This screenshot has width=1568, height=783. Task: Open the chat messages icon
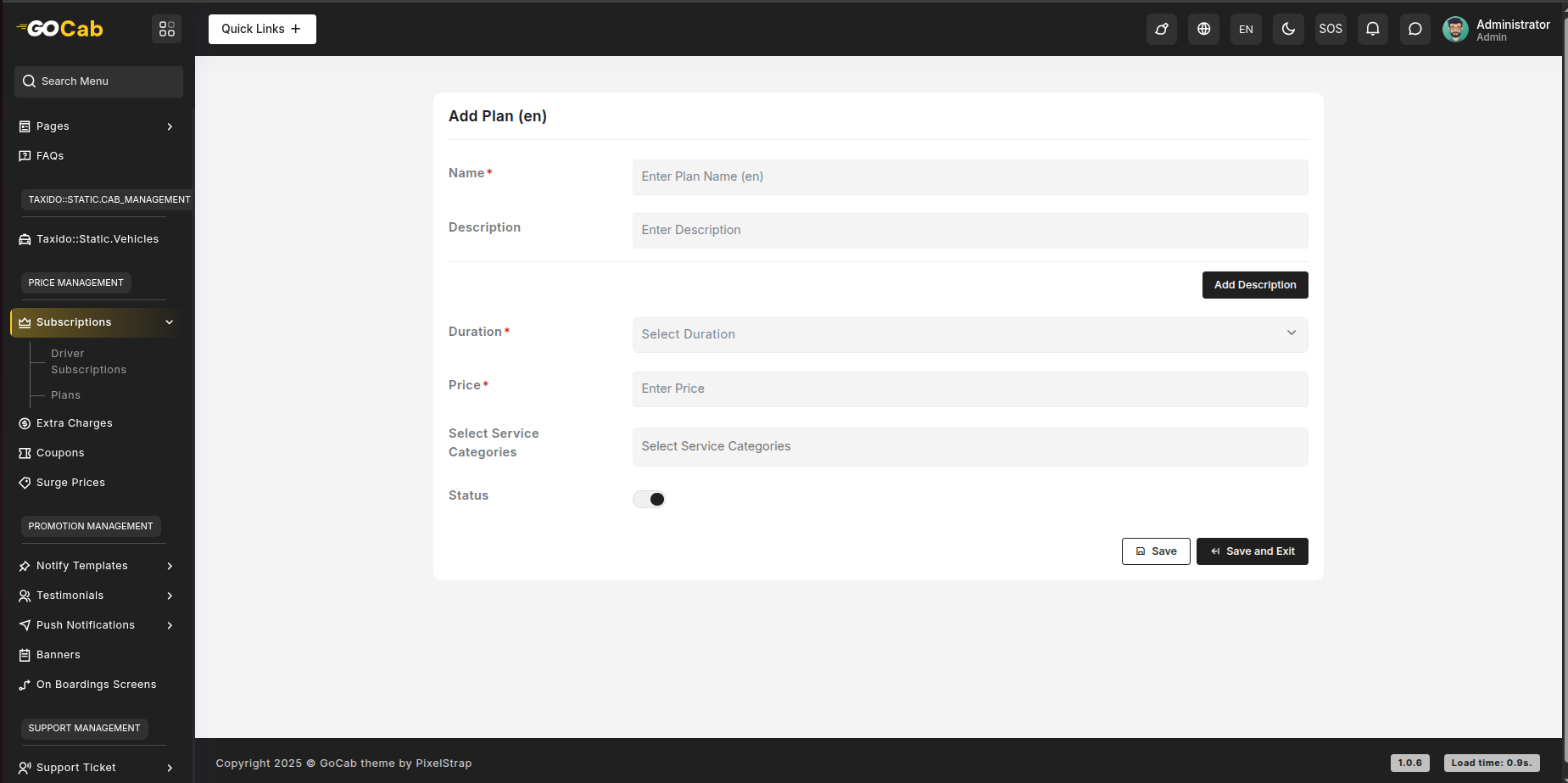(1415, 29)
